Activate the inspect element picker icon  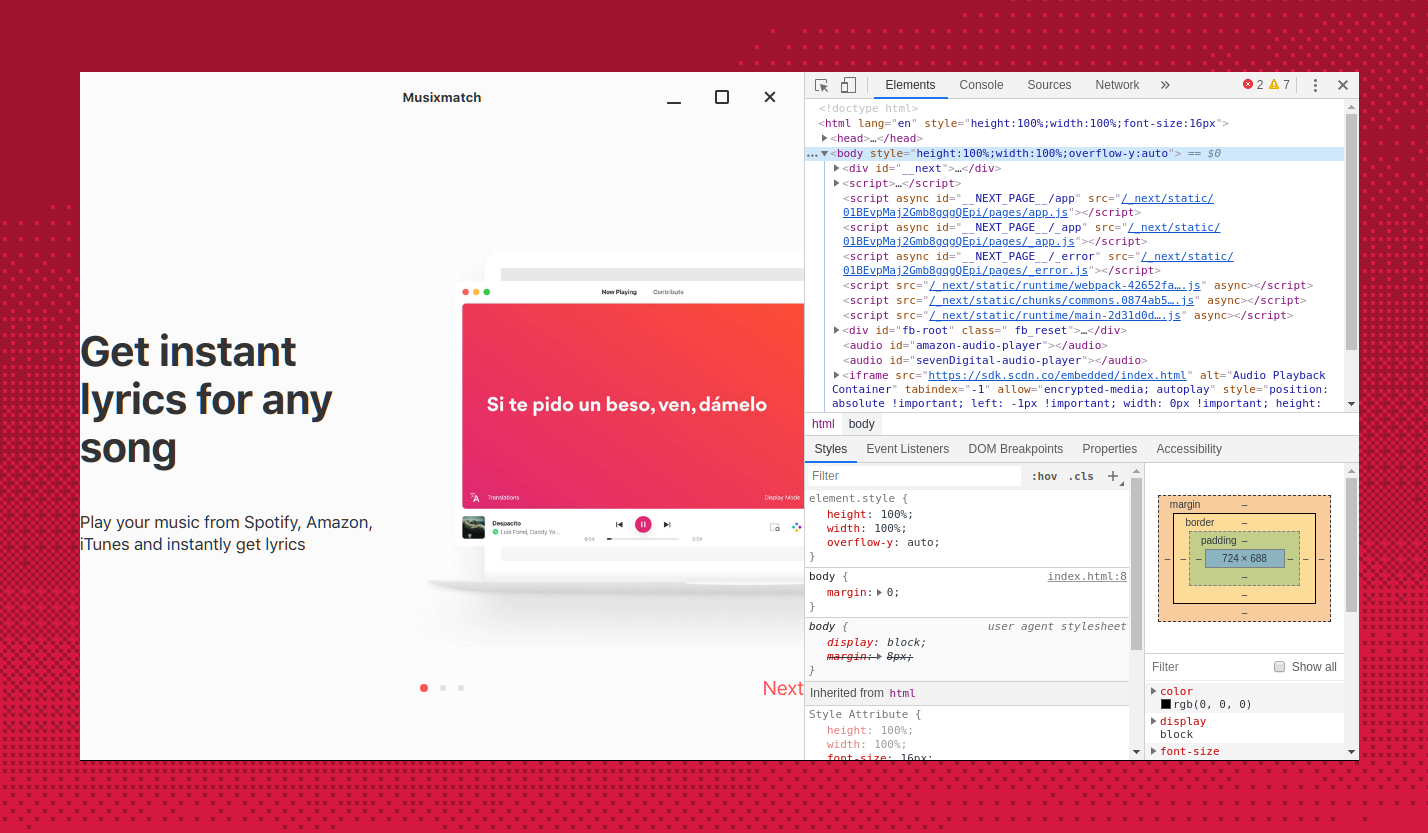[821, 85]
